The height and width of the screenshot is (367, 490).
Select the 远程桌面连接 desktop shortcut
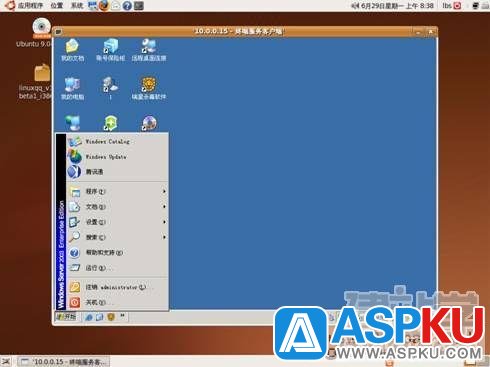point(149,50)
